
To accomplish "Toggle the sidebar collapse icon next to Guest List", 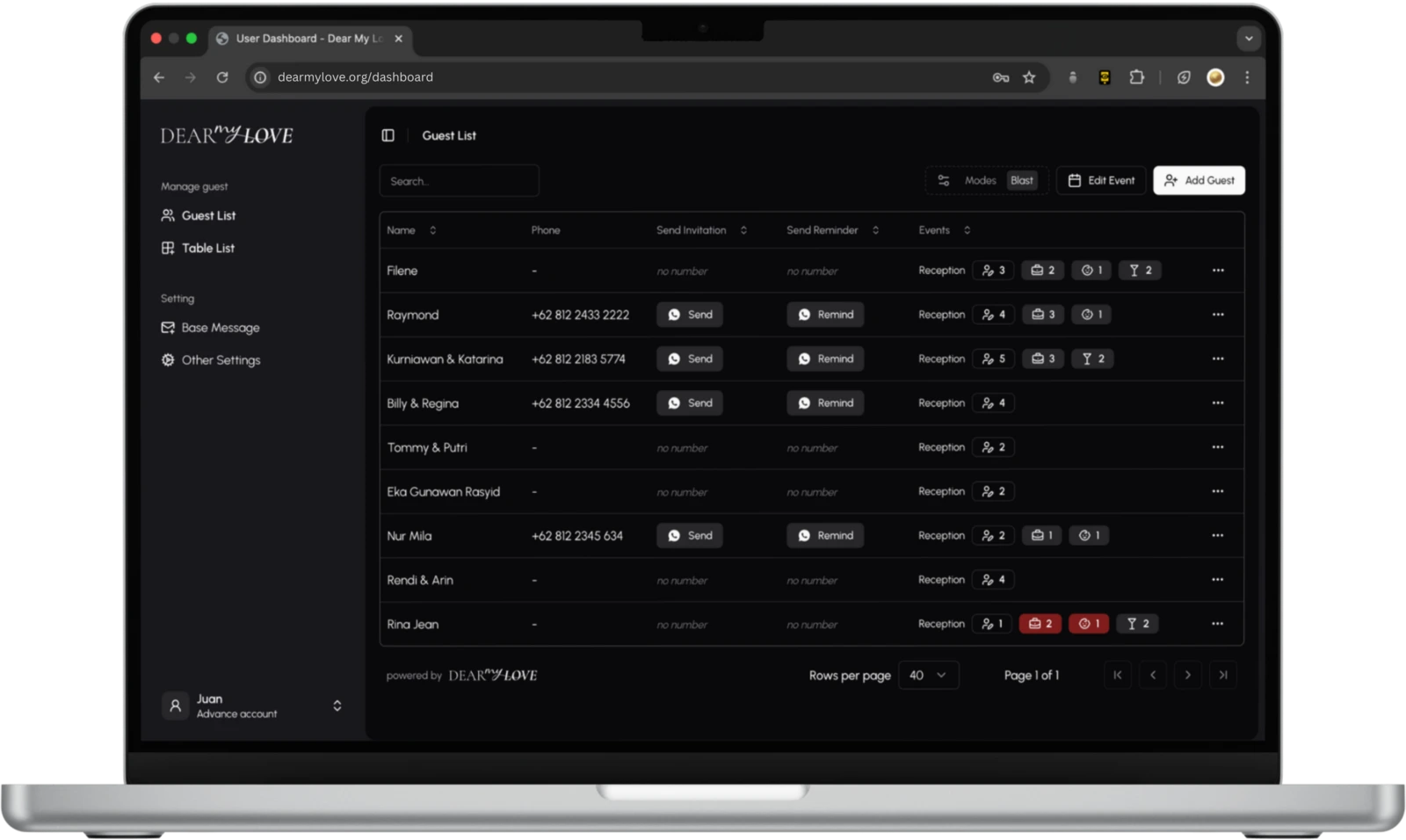I will (388, 135).
